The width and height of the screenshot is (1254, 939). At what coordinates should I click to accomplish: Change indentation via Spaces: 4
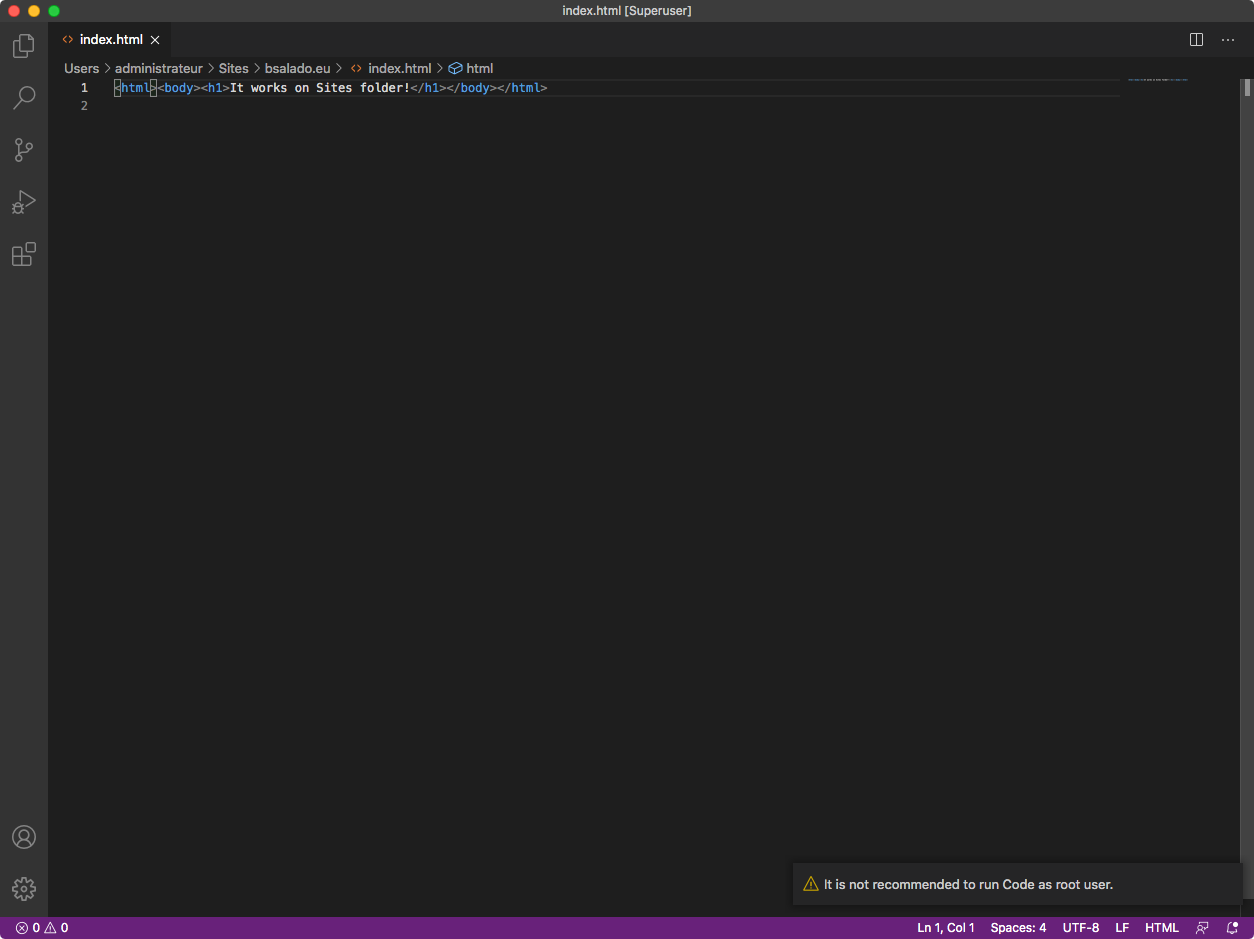[1018, 928]
